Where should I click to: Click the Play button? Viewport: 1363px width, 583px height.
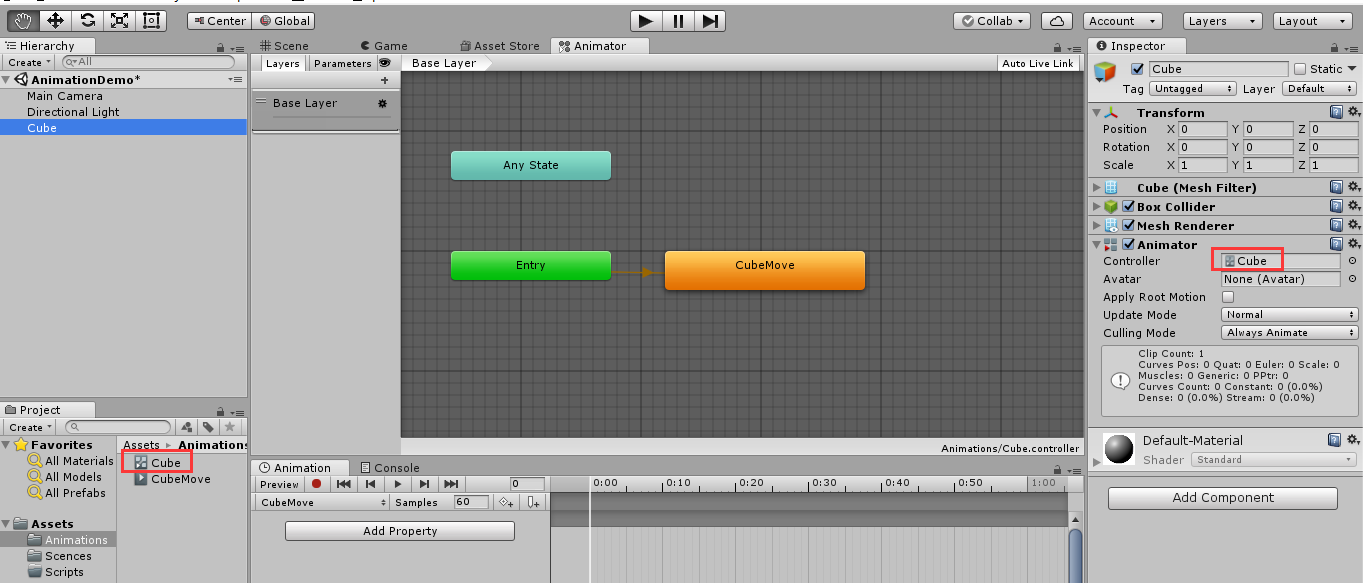[646, 20]
